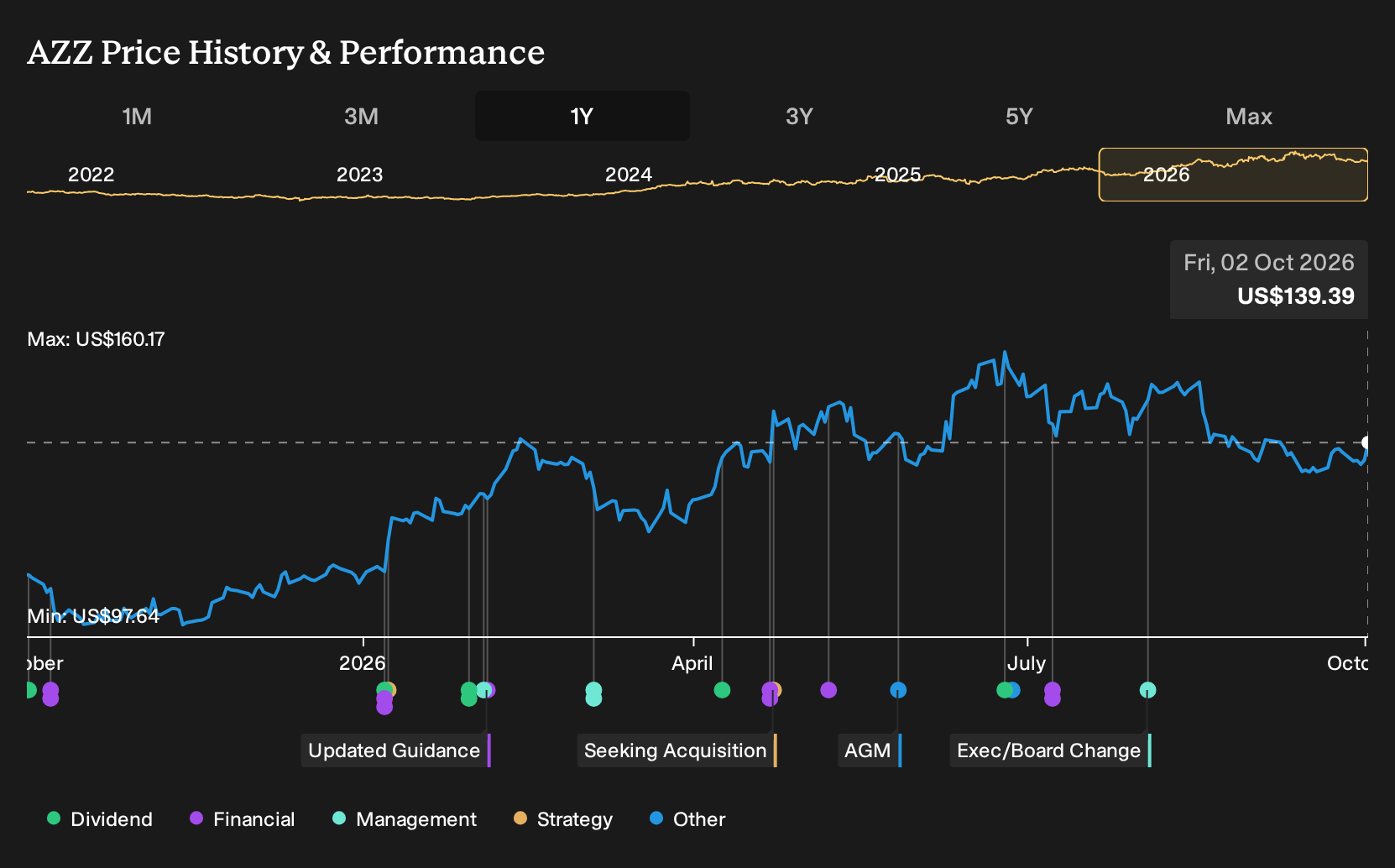Open the AGM event label

click(x=869, y=750)
